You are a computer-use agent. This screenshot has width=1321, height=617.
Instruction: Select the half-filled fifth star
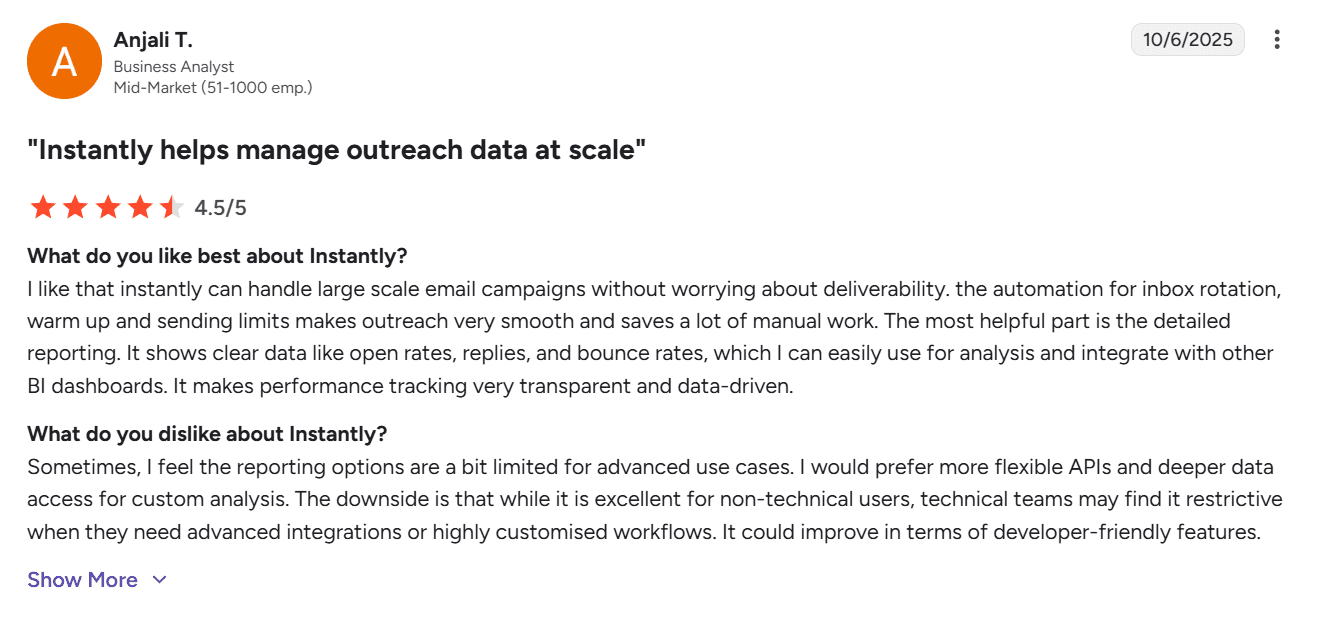171,207
